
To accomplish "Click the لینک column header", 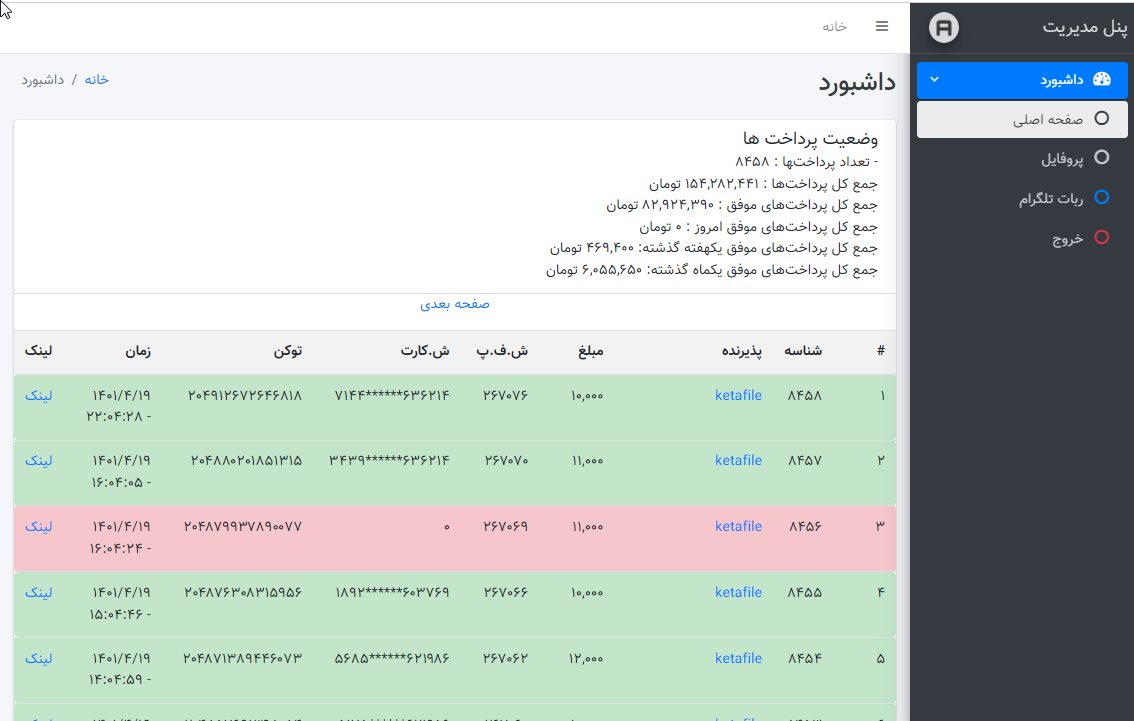I will pyautogui.click(x=38, y=351).
